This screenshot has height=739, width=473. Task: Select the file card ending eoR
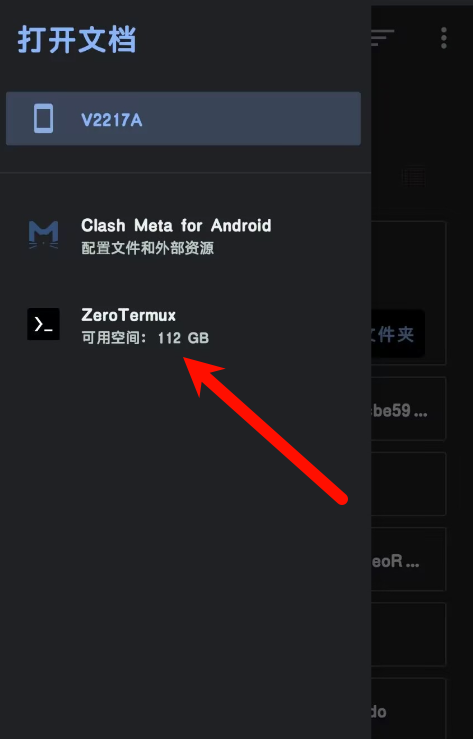pos(408,559)
